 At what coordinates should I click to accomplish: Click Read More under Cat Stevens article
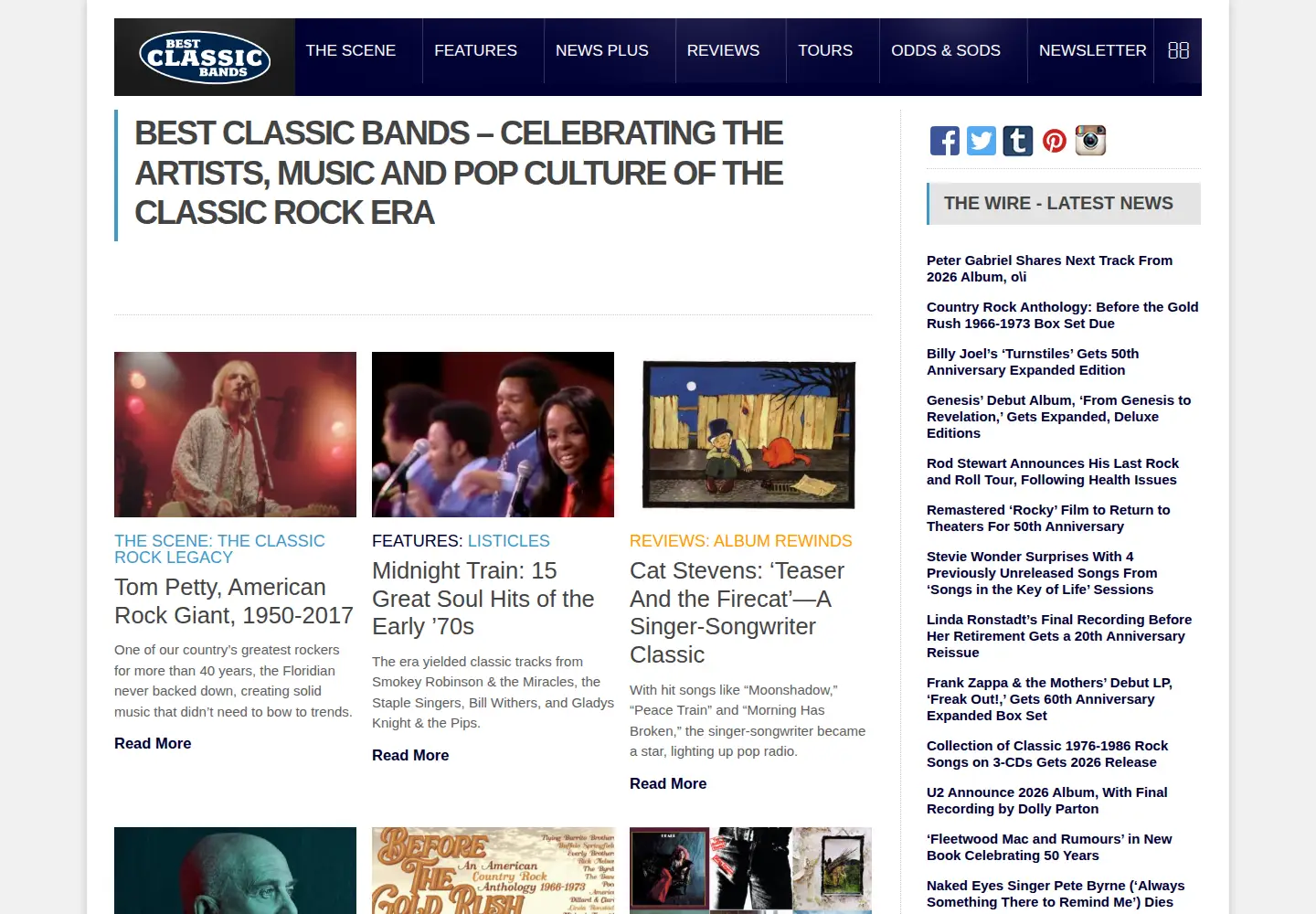coord(668,784)
